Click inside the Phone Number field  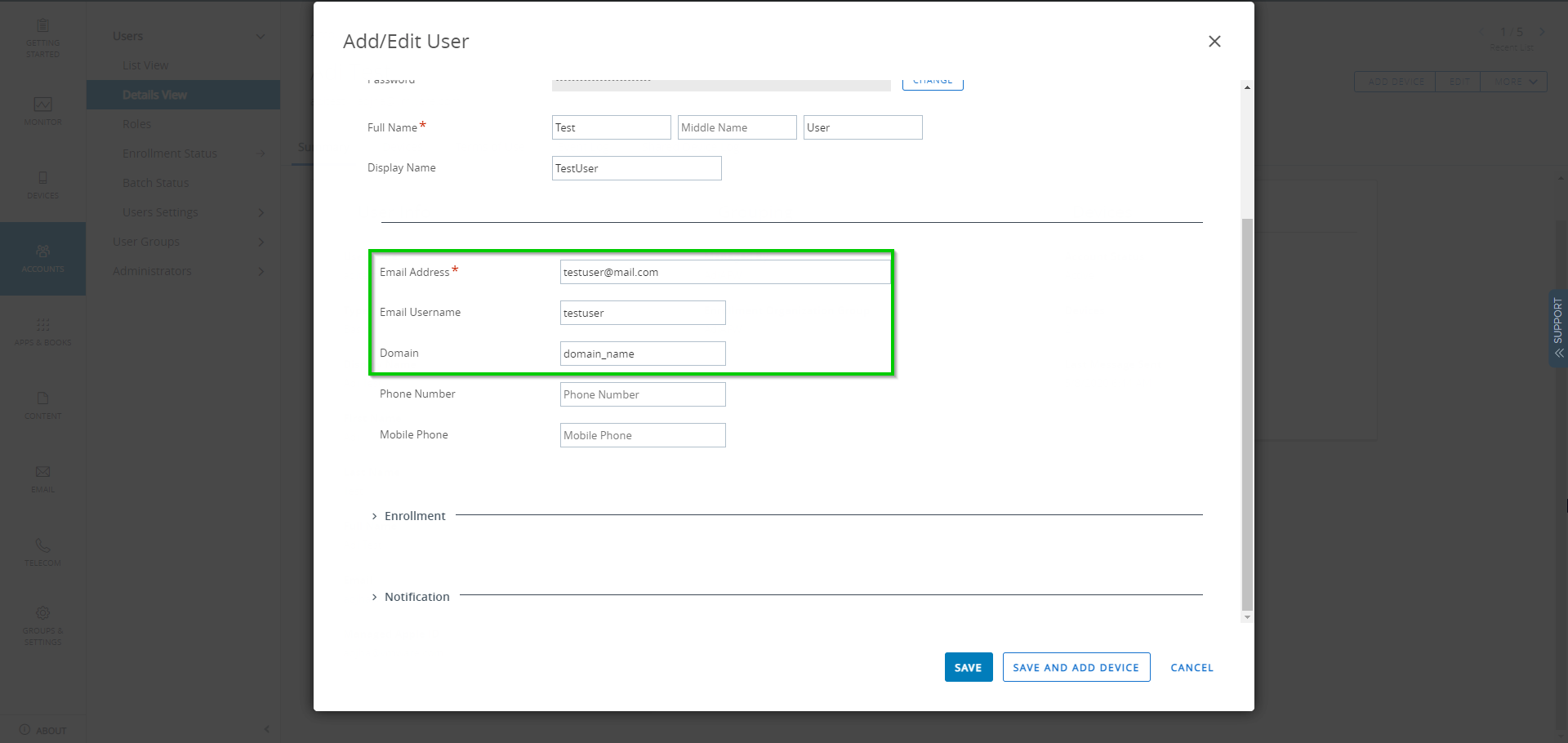tap(643, 394)
